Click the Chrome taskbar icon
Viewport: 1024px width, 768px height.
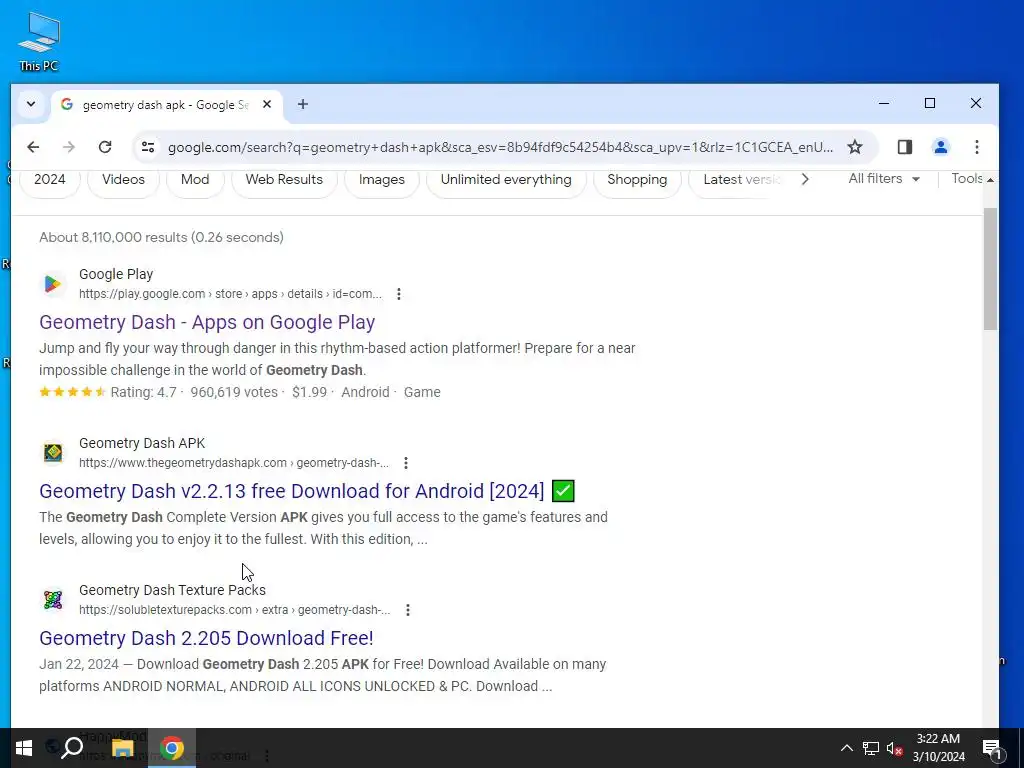(x=172, y=748)
